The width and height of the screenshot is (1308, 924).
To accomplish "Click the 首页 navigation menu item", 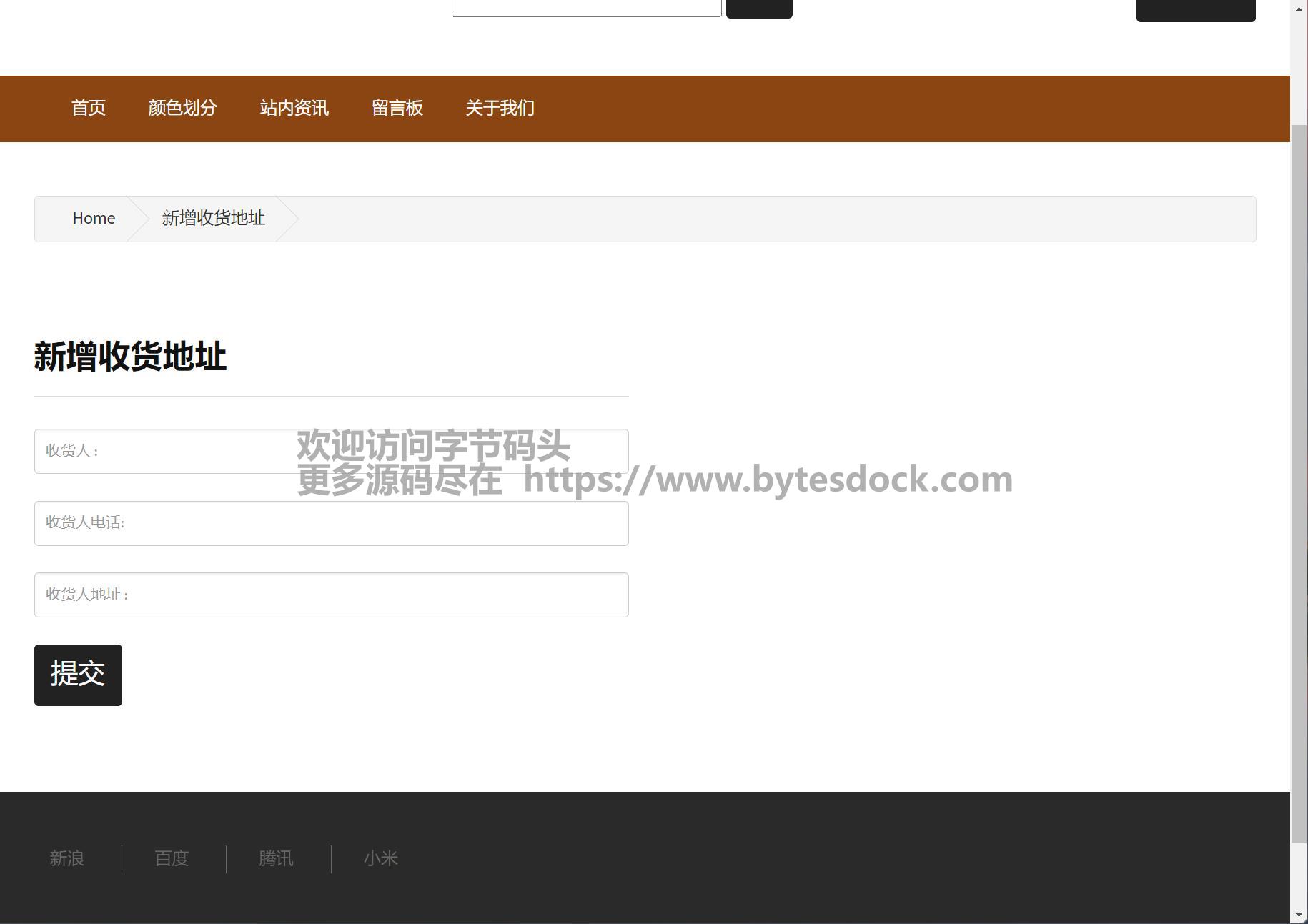I will click(x=89, y=109).
